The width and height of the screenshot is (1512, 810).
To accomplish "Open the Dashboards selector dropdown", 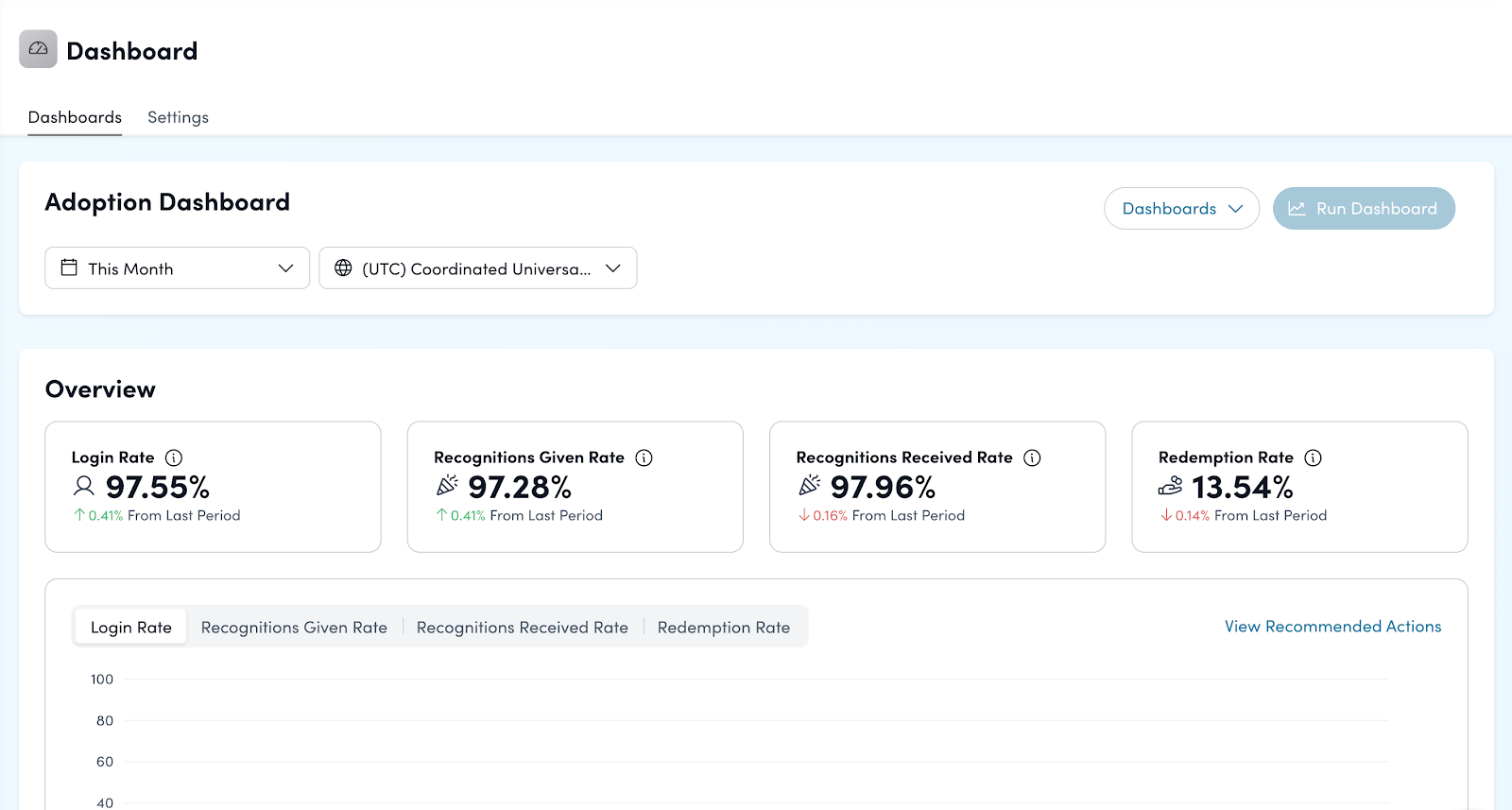I will [x=1181, y=209].
